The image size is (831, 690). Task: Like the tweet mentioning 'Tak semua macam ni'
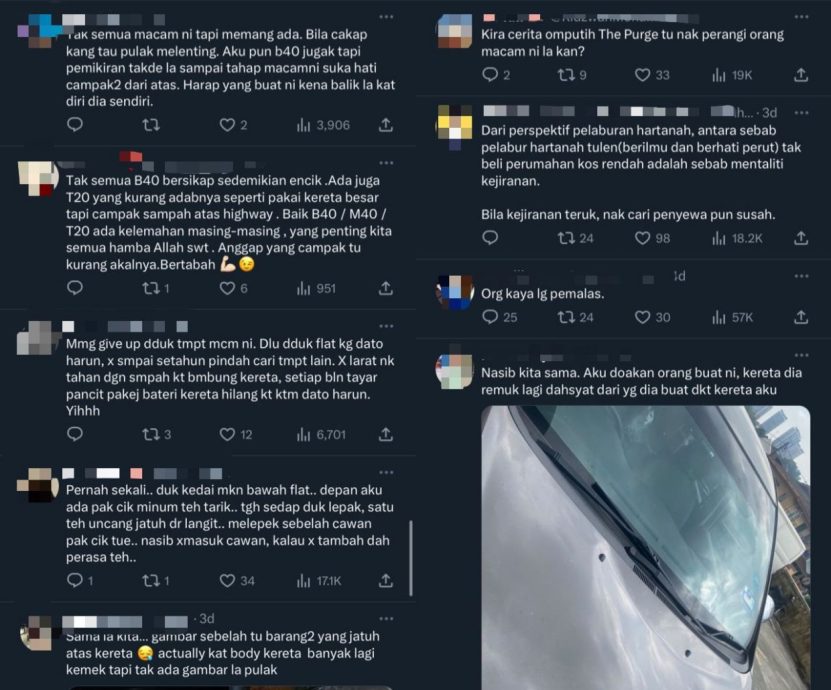click(227, 125)
